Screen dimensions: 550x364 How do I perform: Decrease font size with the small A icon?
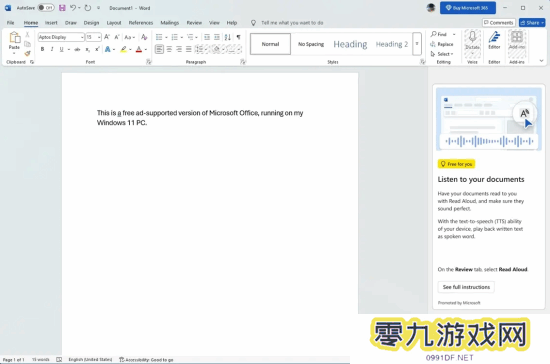tap(117, 37)
